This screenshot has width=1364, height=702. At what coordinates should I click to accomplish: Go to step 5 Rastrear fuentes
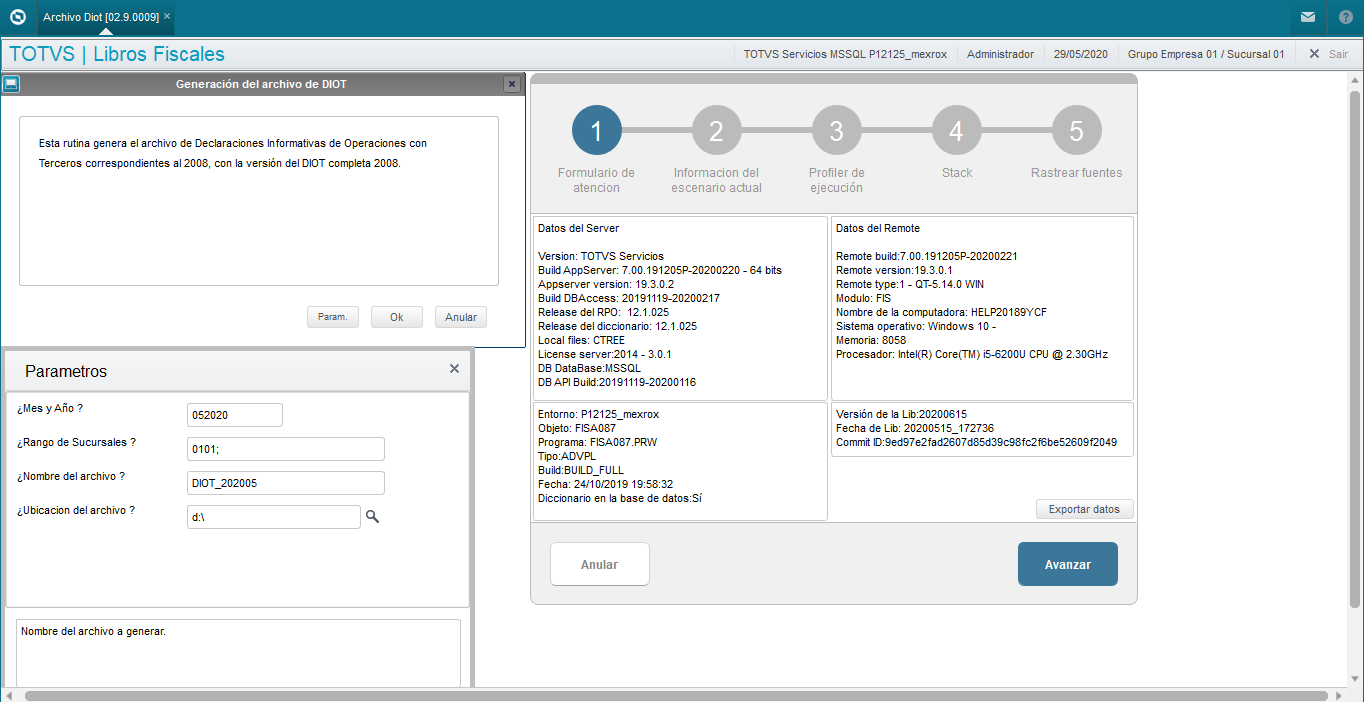[x=1077, y=131]
